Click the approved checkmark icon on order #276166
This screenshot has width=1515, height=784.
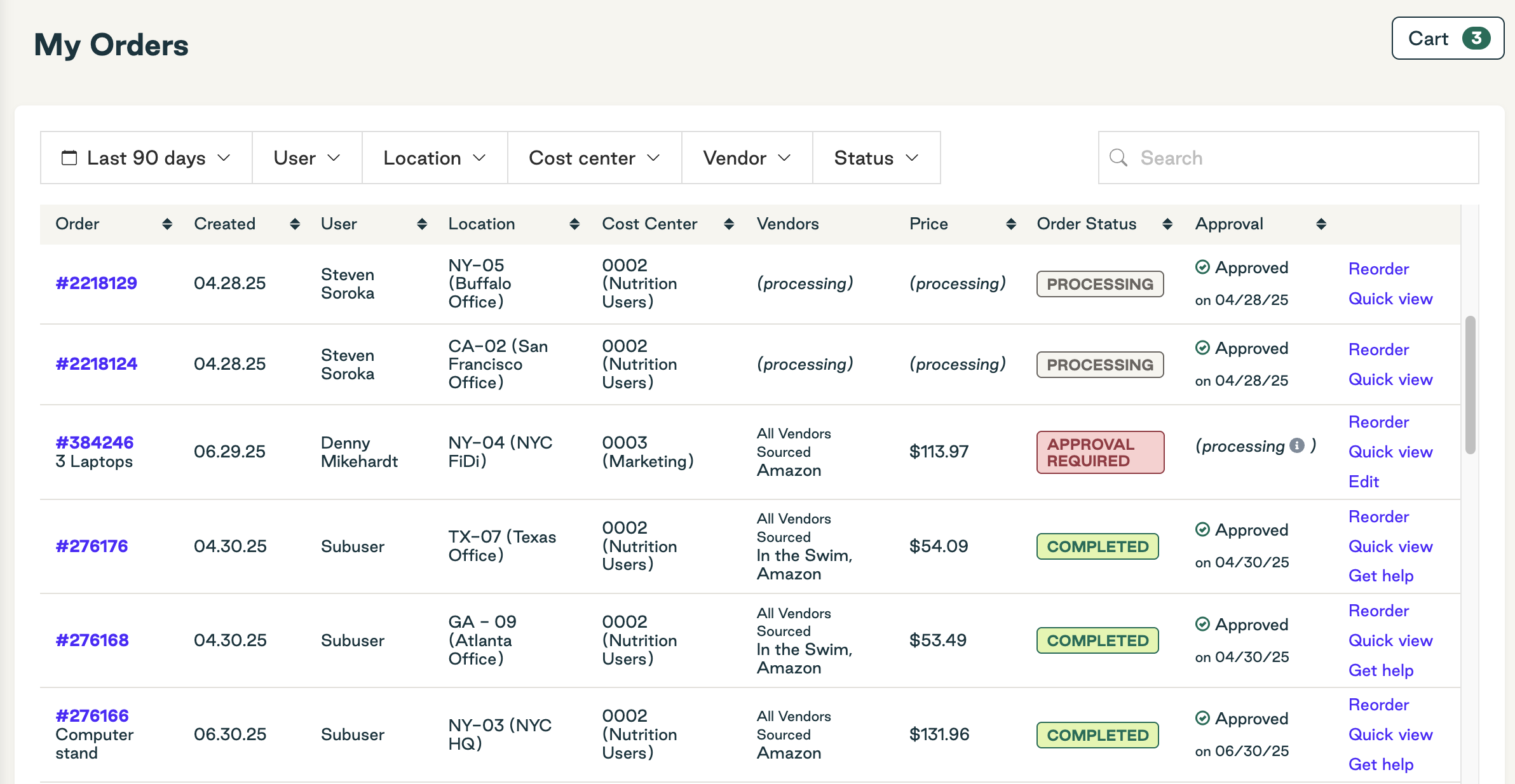point(1203,718)
